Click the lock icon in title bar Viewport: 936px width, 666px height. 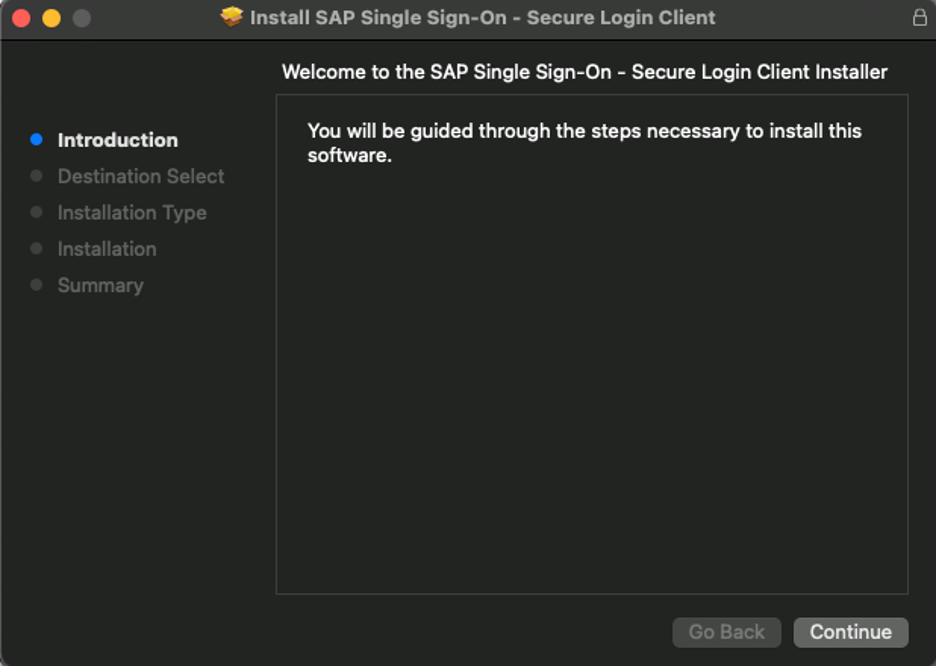(919, 17)
